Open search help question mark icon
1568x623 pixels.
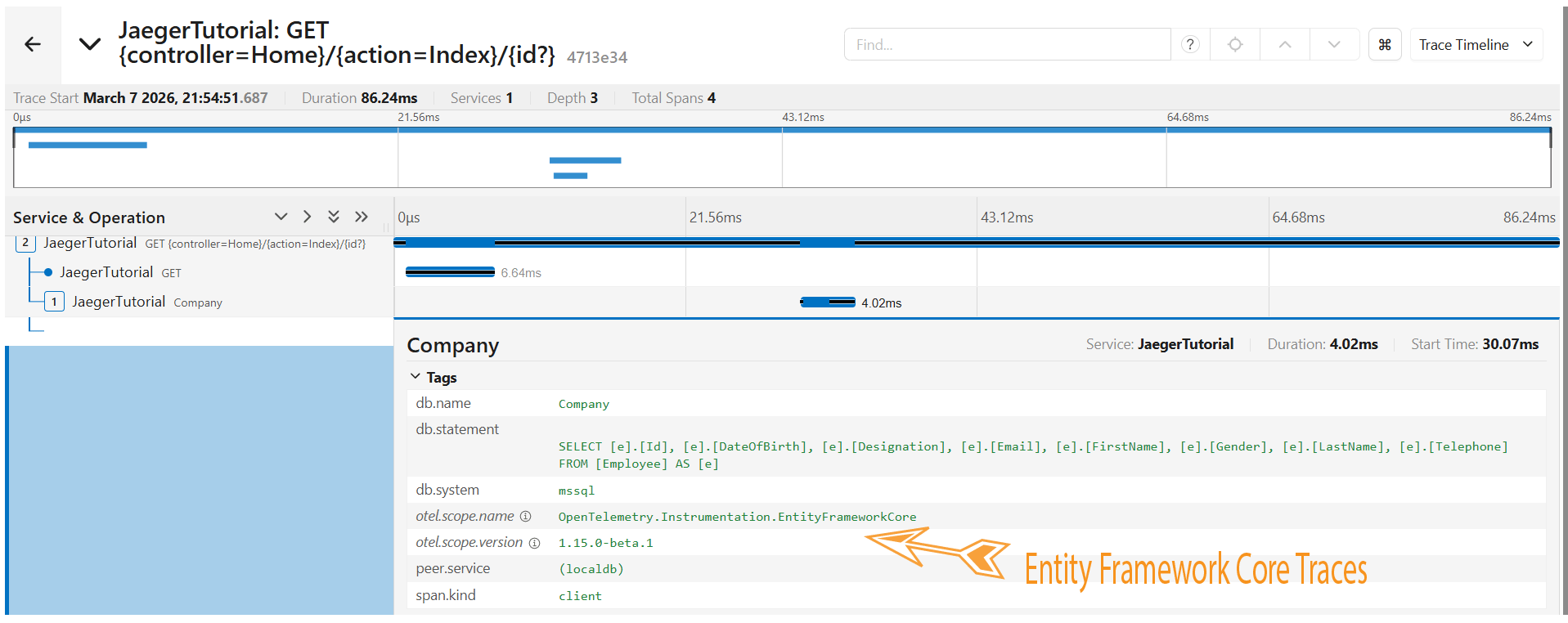[1190, 45]
